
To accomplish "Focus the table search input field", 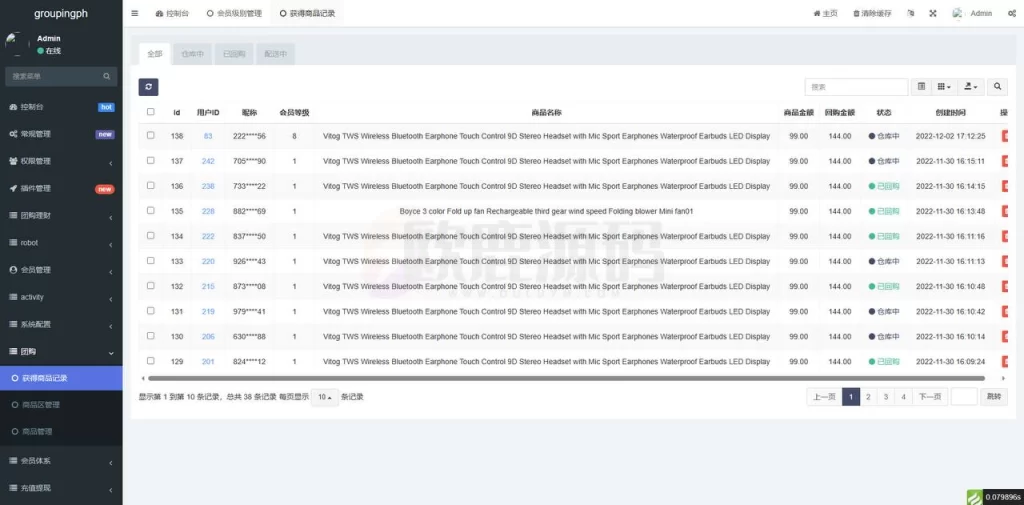I will [x=856, y=87].
